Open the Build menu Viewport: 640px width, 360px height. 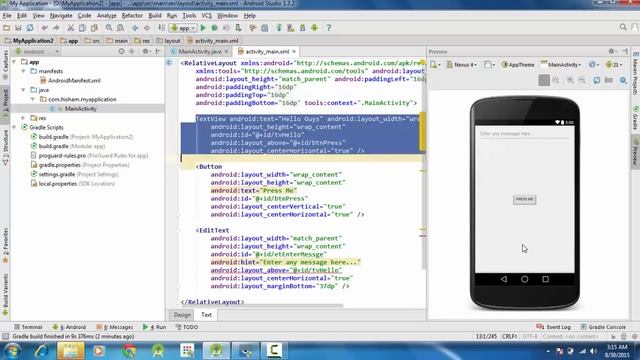click(155, 16)
